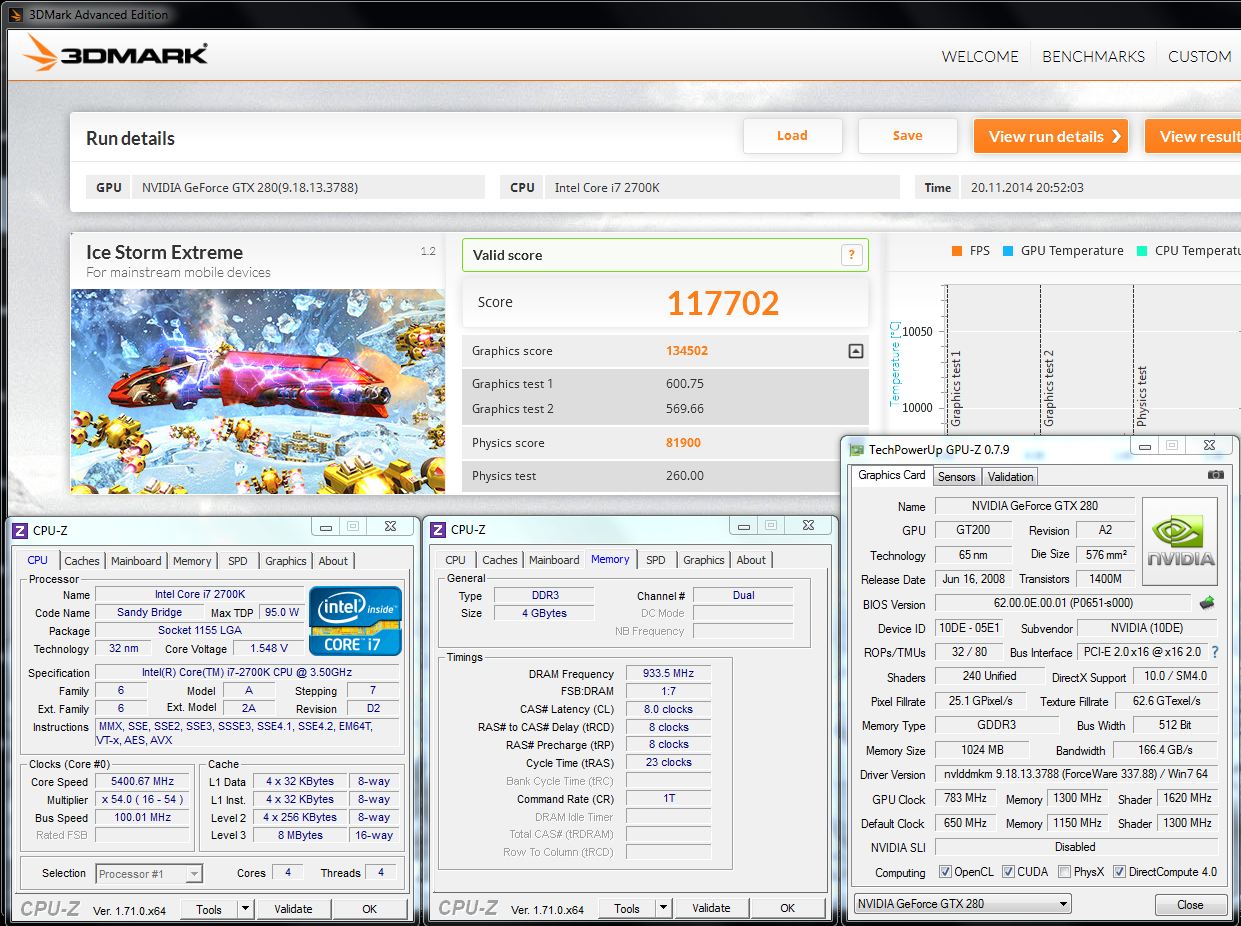
Task: Switch to SPD tab in left CPU-Z
Action: [x=237, y=561]
